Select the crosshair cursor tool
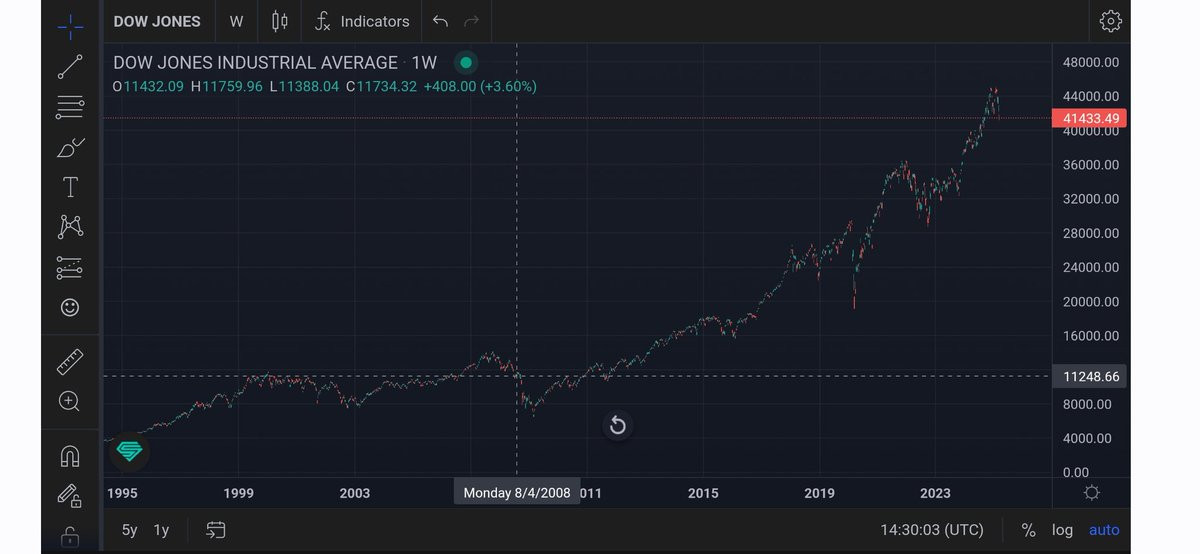This screenshot has height=554, width=1200. tap(70, 26)
